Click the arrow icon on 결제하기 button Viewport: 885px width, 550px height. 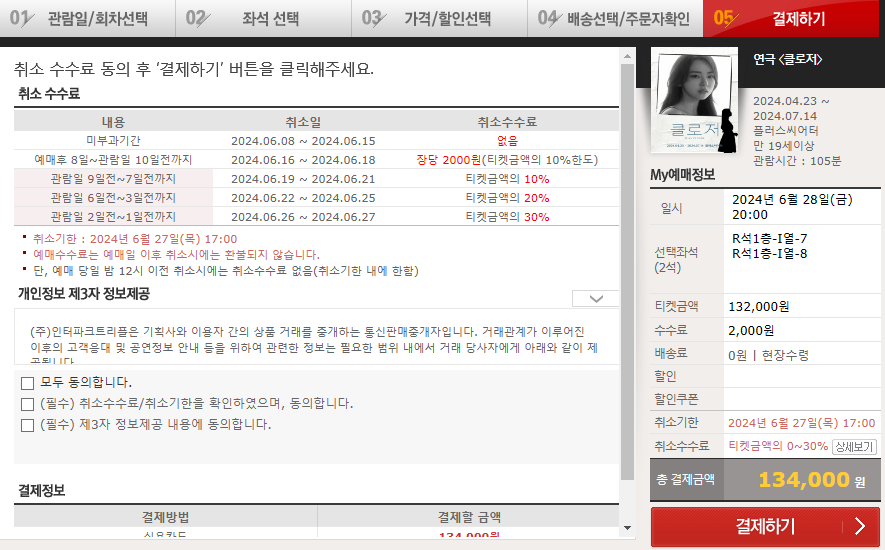click(x=860, y=526)
